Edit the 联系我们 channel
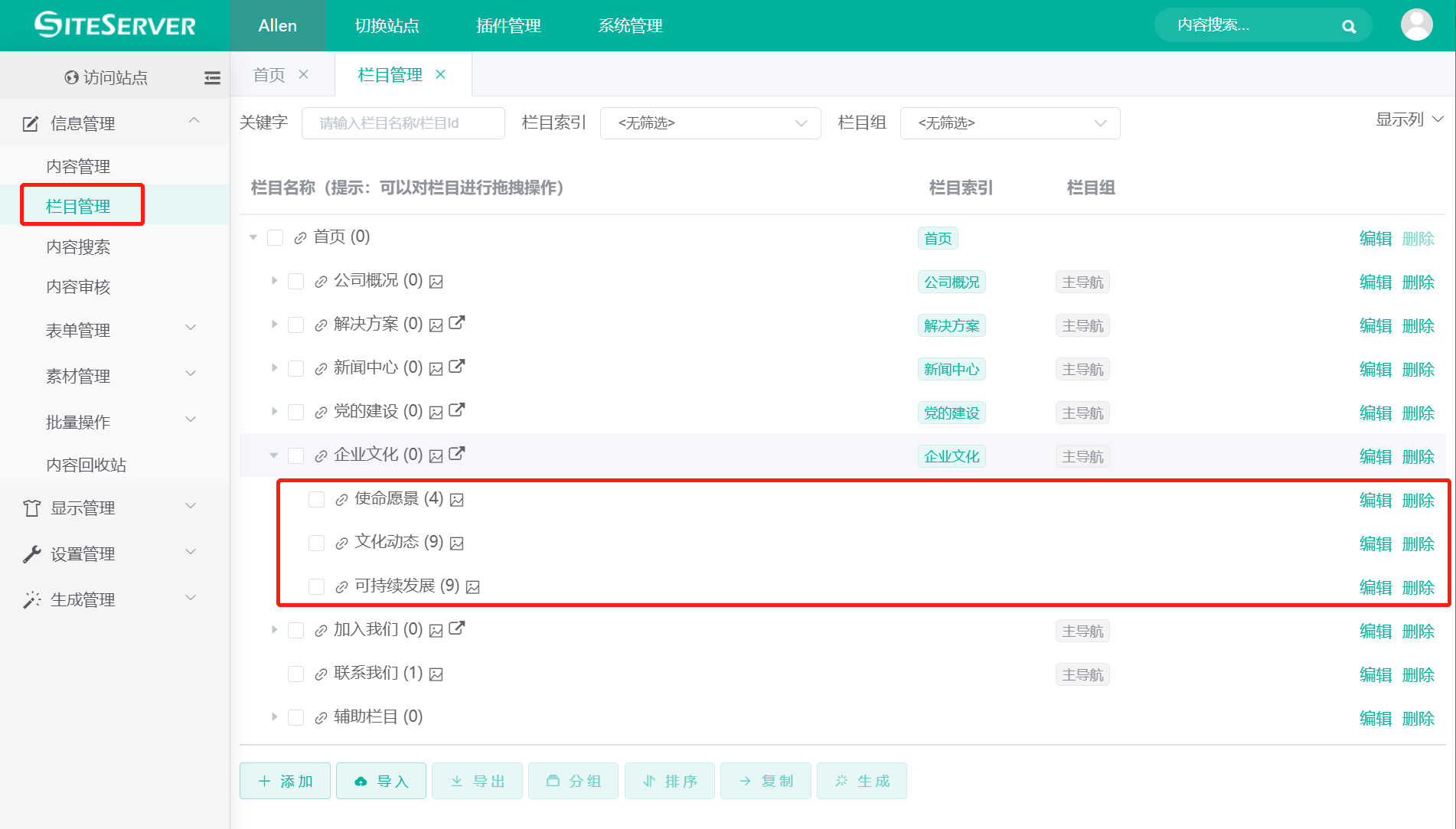1456x829 pixels. pos(1376,674)
